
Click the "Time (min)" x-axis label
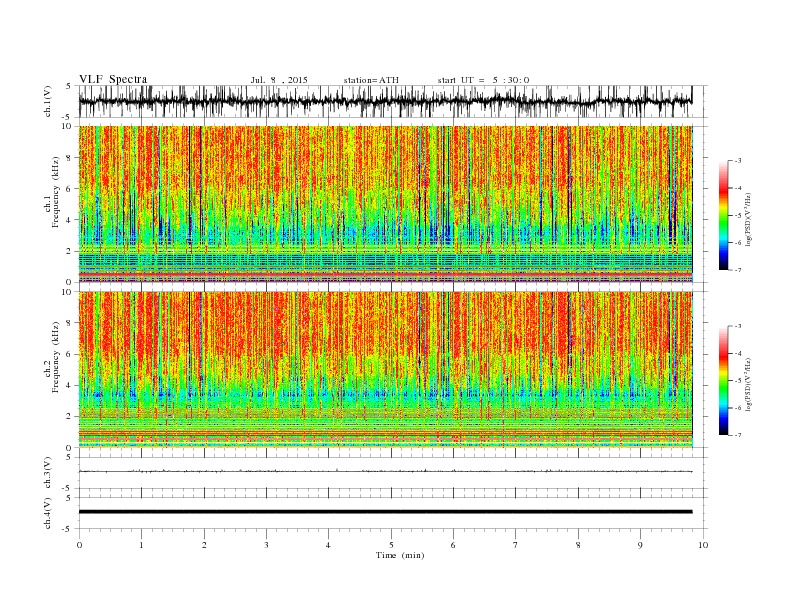click(x=400, y=555)
